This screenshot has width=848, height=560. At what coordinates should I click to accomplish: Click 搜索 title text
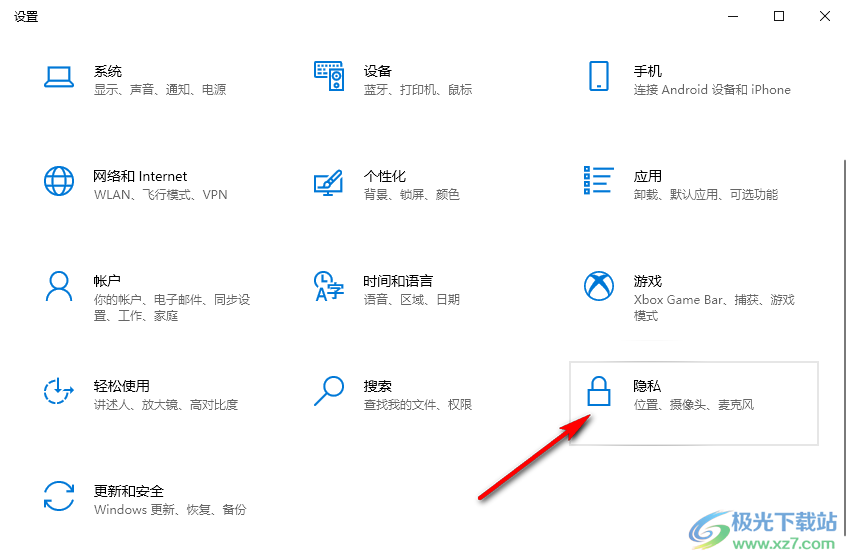pos(377,386)
